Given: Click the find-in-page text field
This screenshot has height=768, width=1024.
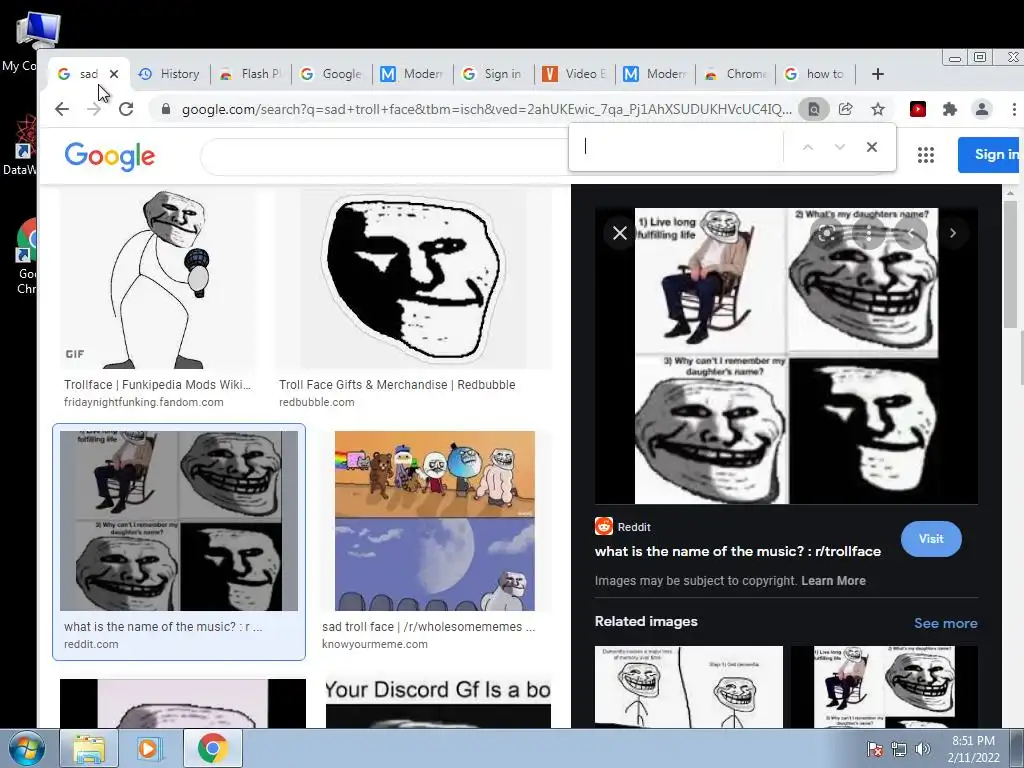Looking at the screenshot, I should [x=679, y=147].
